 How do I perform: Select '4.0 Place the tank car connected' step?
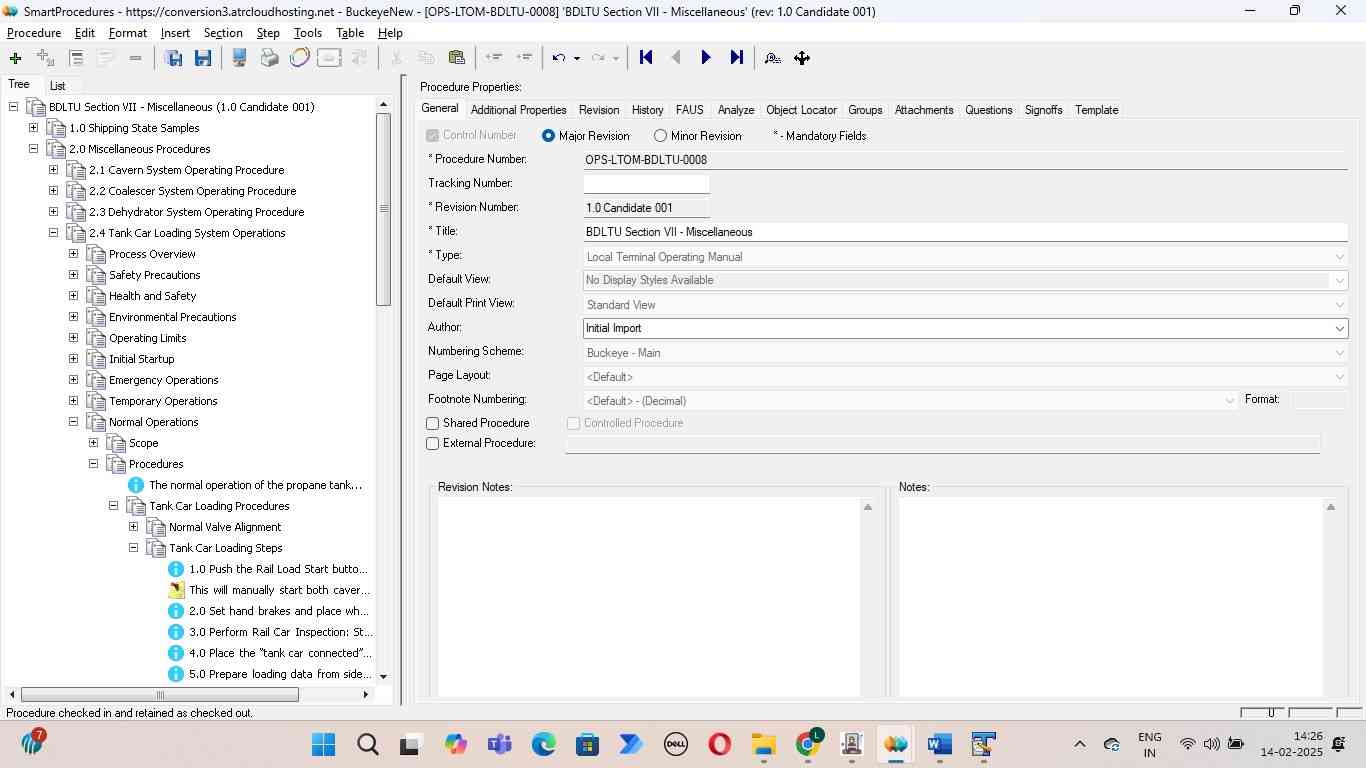pos(279,653)
